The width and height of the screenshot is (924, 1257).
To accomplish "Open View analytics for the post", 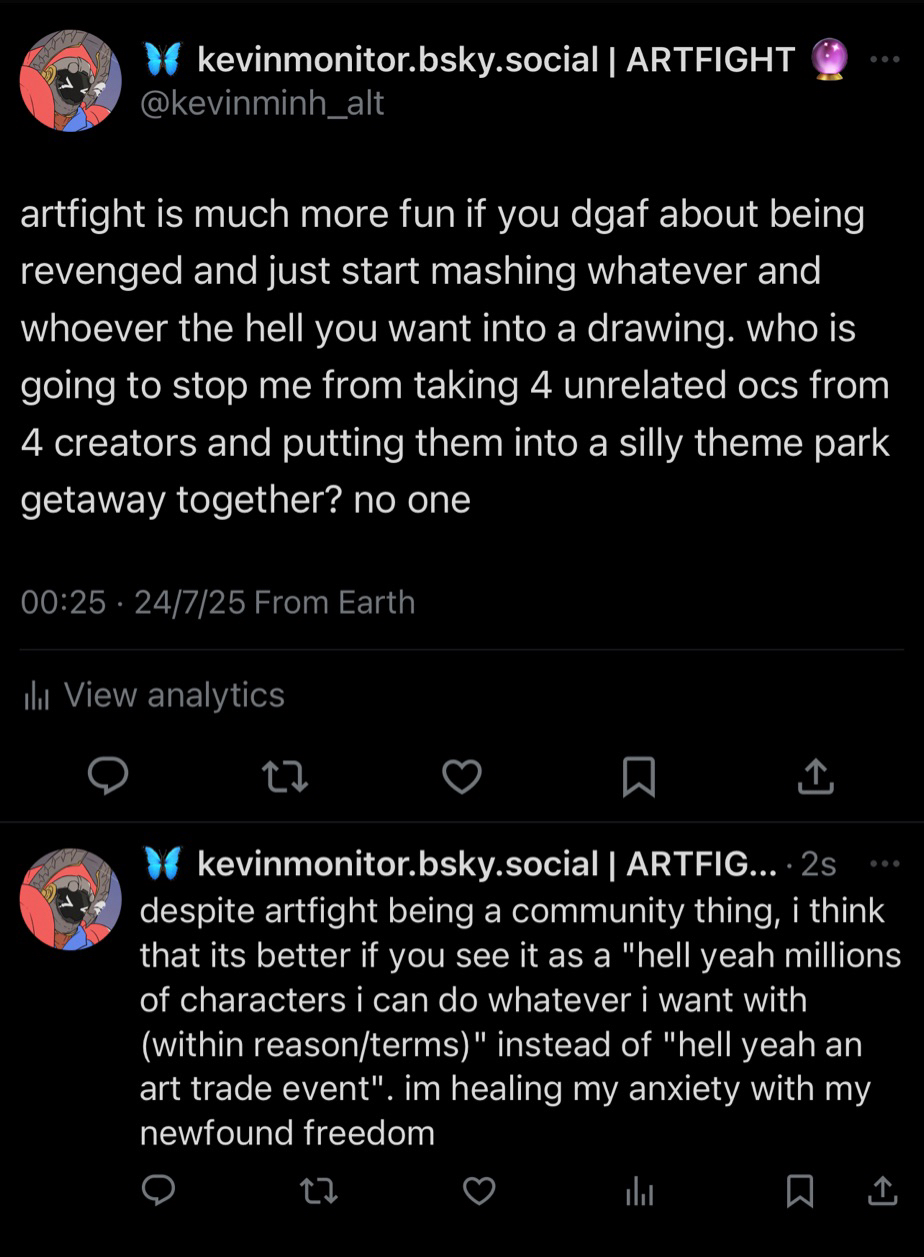I will pyautogui.click(x=174, y=695).
